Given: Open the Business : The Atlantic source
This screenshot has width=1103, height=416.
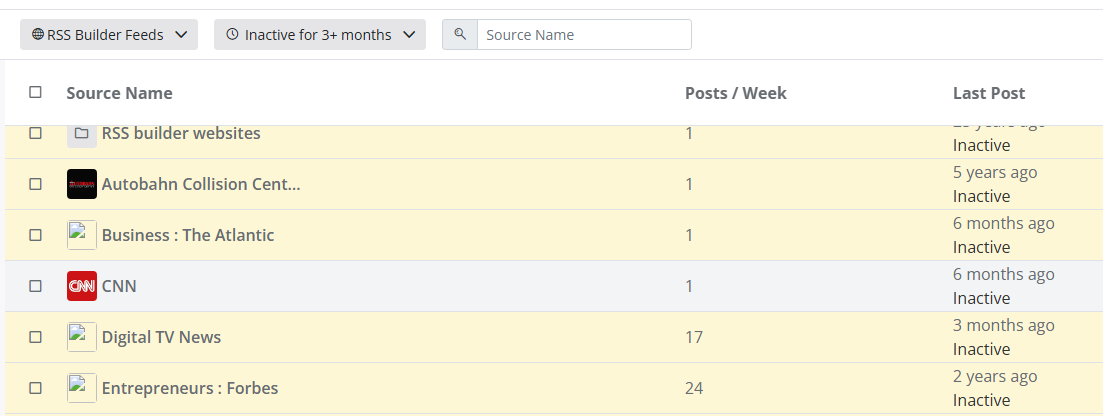Looking at the screenshot, I should [x=188, y=235].
